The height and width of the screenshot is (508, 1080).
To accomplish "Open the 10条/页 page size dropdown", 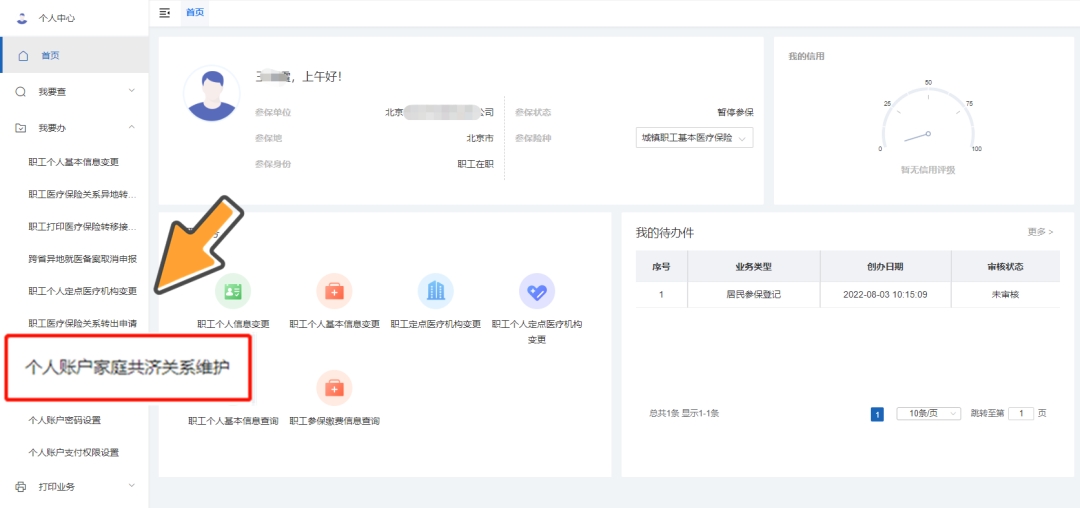I will 928,413.
